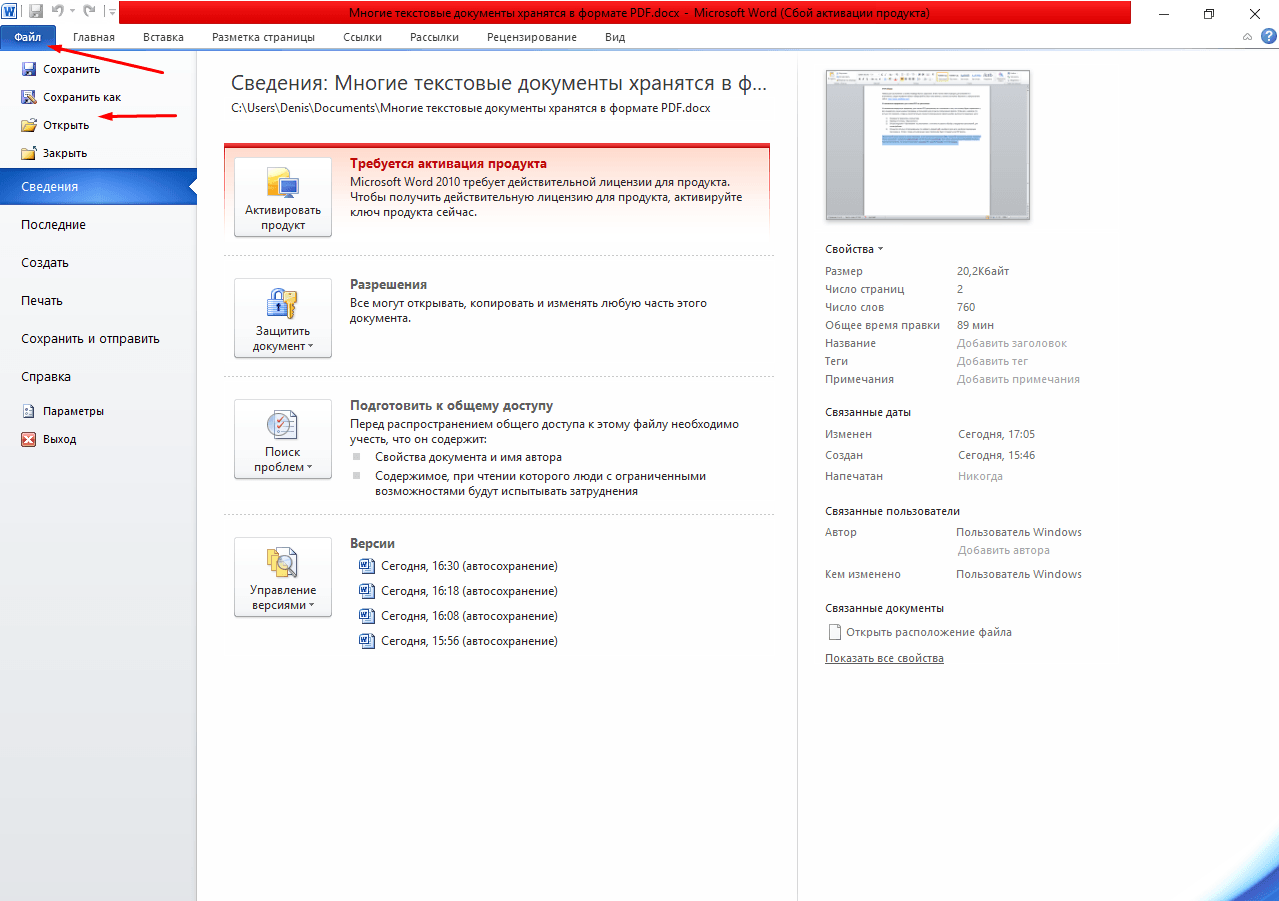Go to the Рецензирование tab
1279x901 pixels.
pyautogui.click(x=532, y=37)
